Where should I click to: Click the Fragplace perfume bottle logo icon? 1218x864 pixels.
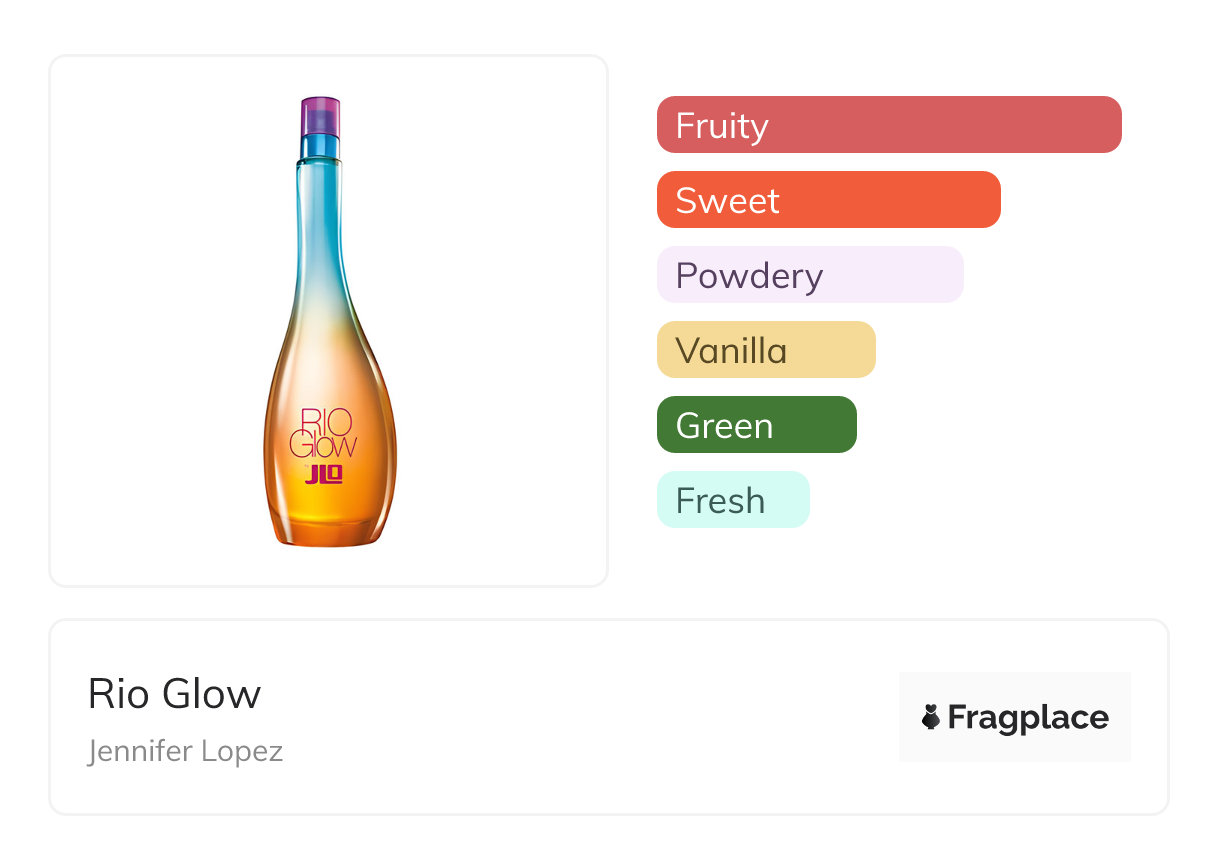coord(931,717)
